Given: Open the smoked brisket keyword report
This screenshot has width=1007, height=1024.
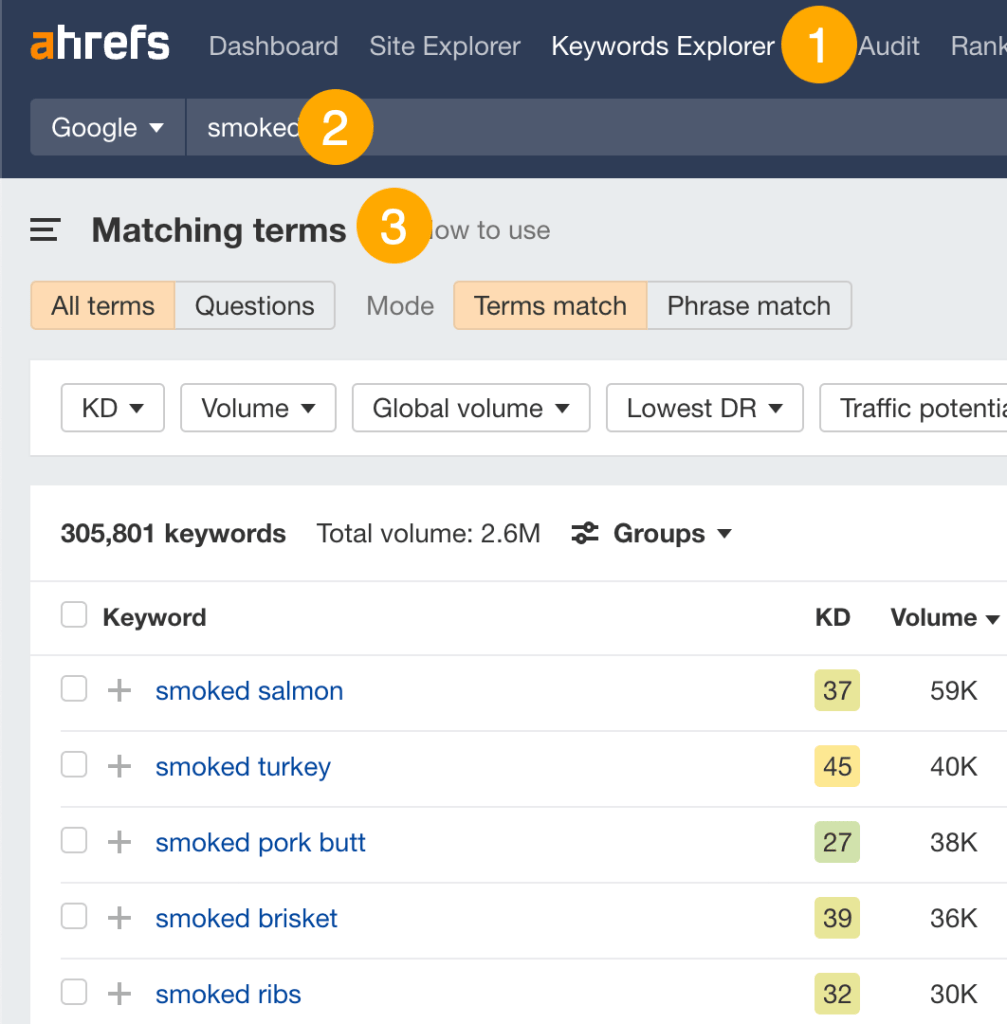Looking at the screenshot, I should 246,917.
